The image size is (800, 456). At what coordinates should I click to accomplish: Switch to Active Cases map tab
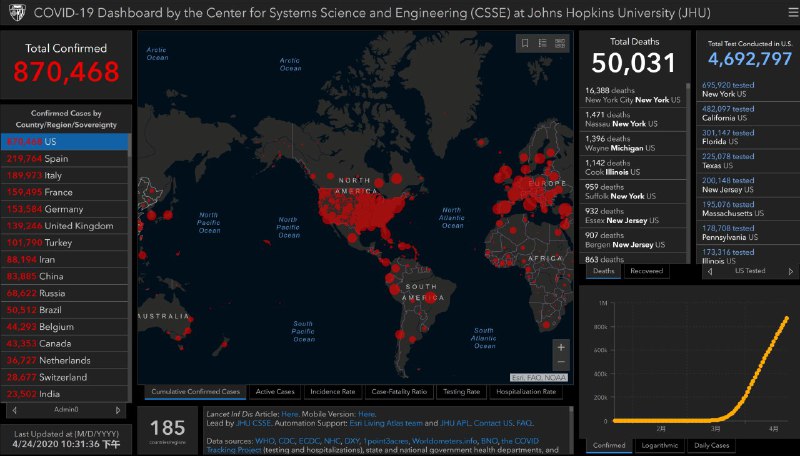click(x=275, y=392)
